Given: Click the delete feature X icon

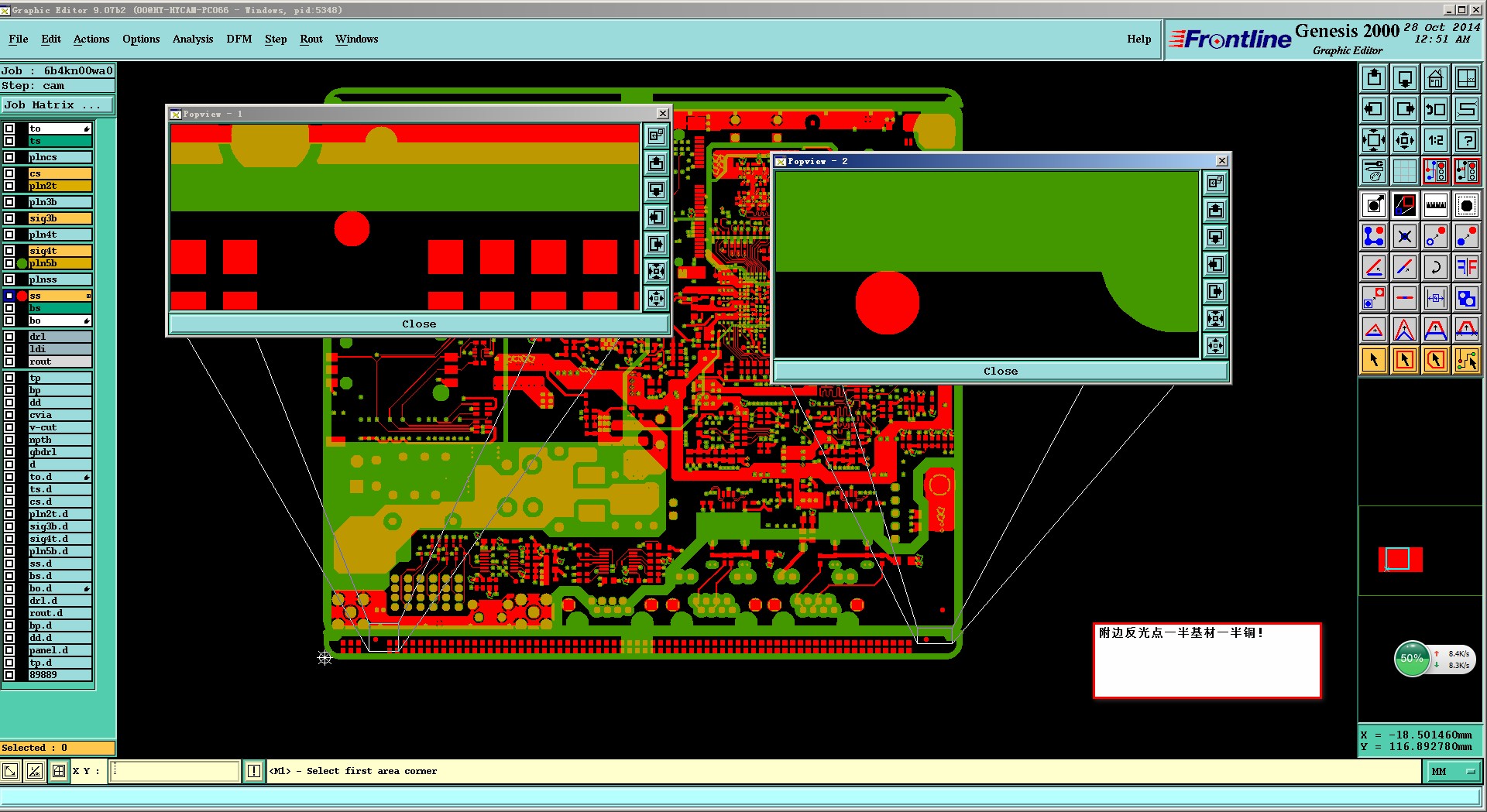Looking at the screenshot, I should pos(1405,236).
